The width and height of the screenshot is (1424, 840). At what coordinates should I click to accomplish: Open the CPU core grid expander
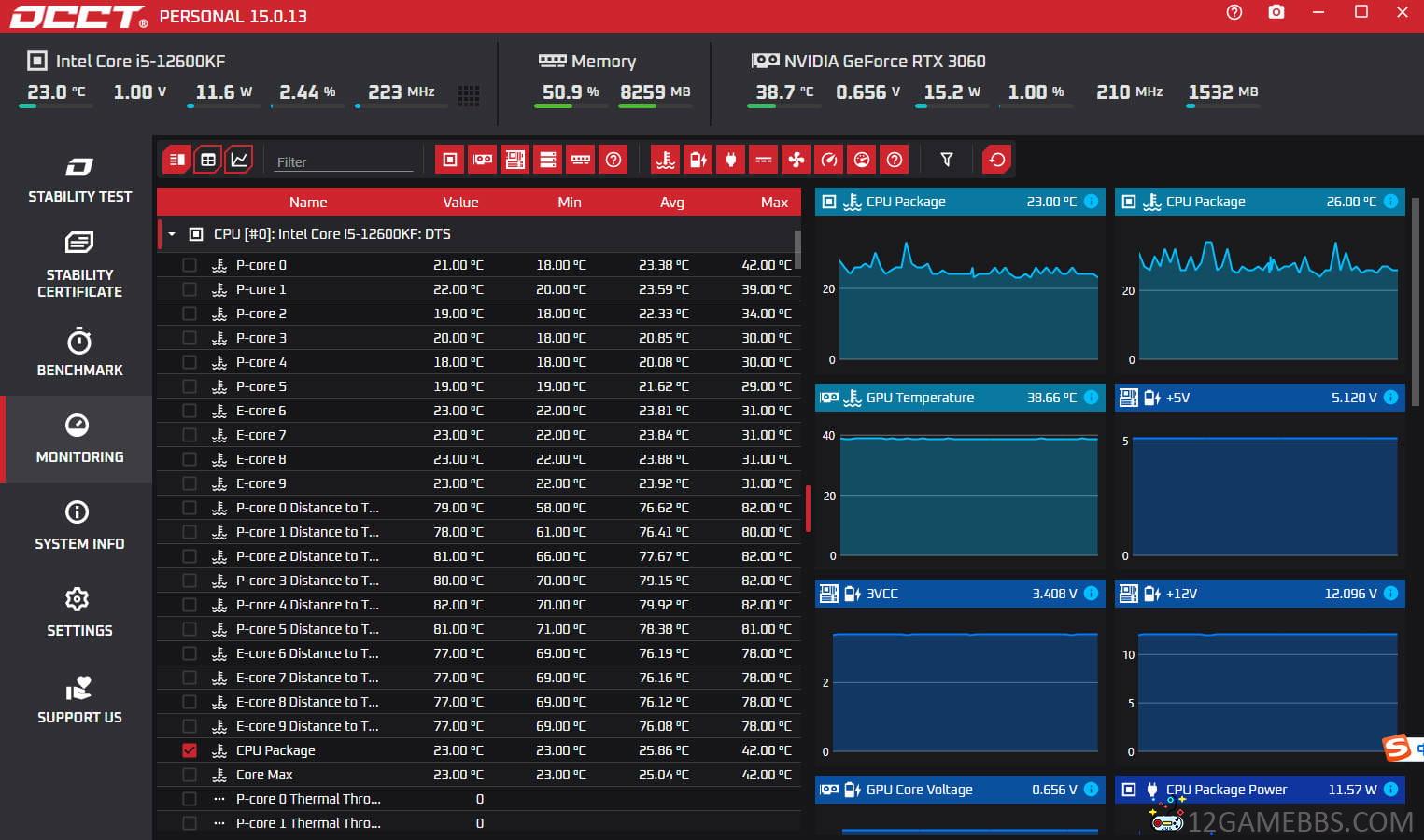coord(469,95)
